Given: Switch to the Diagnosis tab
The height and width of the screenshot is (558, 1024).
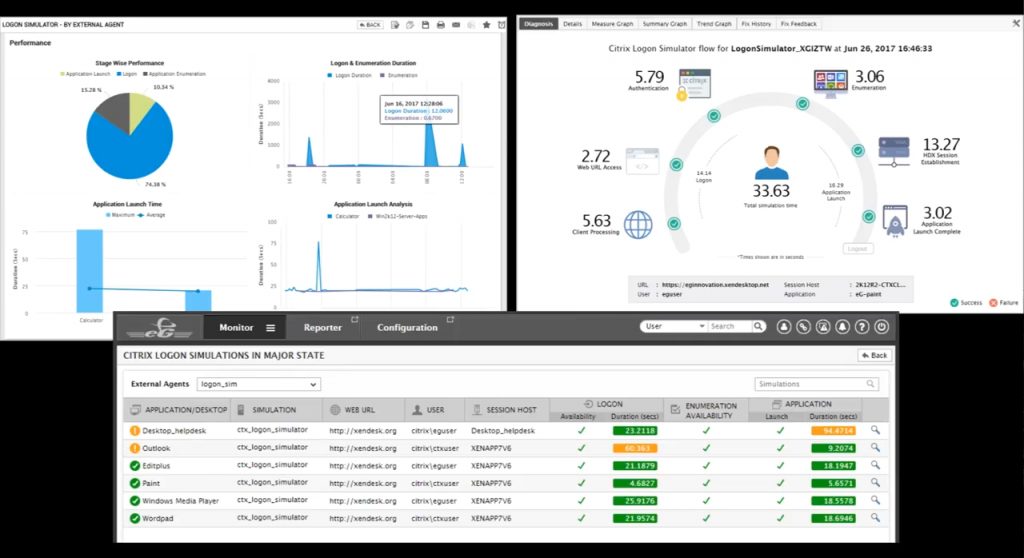Looking at the screenshot, I should tap(538, 24).
